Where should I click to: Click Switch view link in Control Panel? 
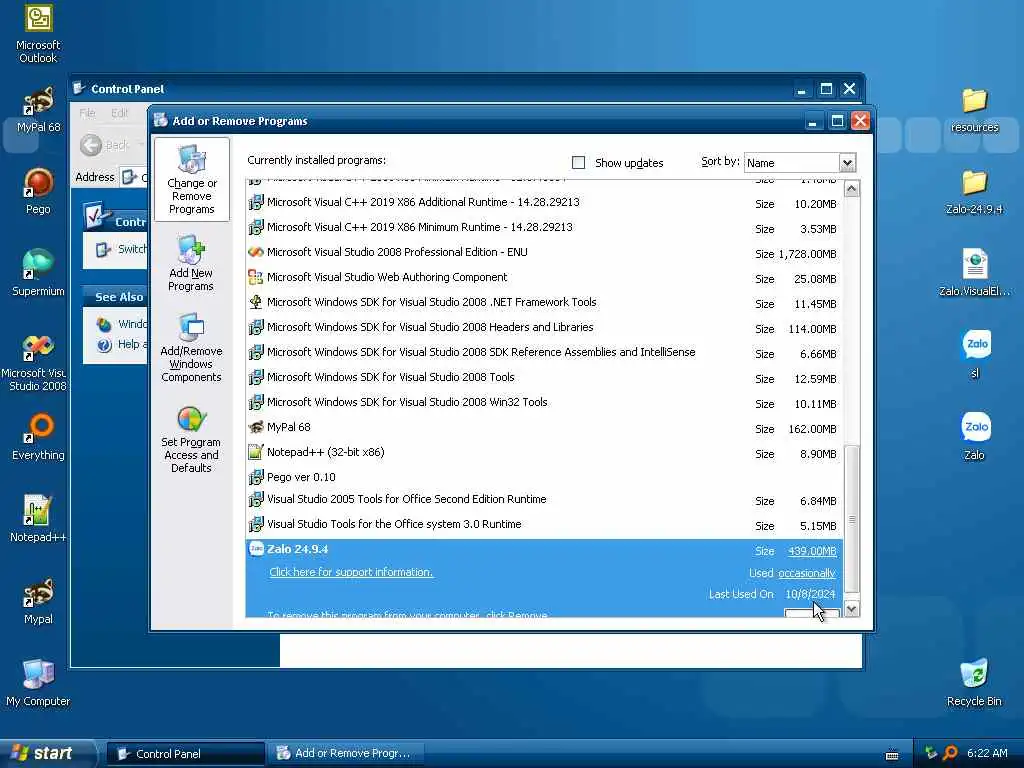point(122,249)
